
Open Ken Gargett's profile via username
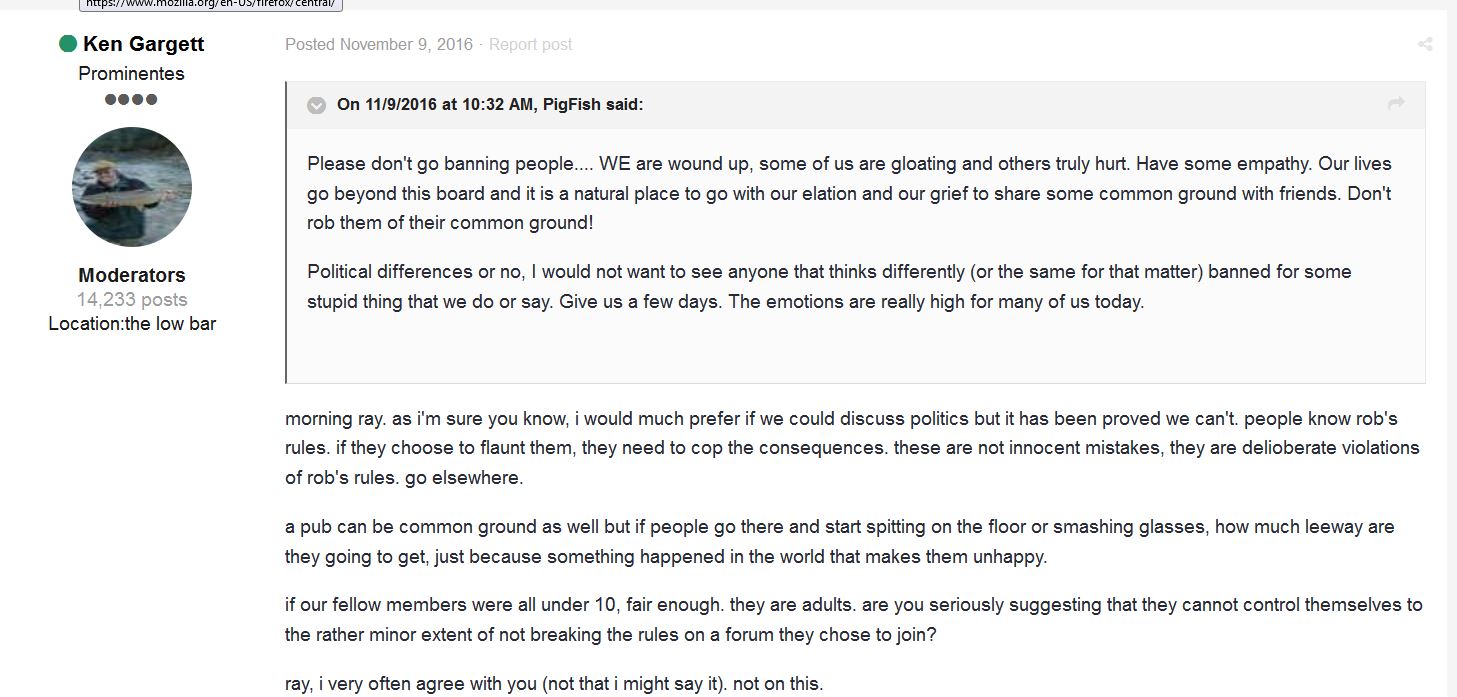pyautogui.click(x=143, y=43)
